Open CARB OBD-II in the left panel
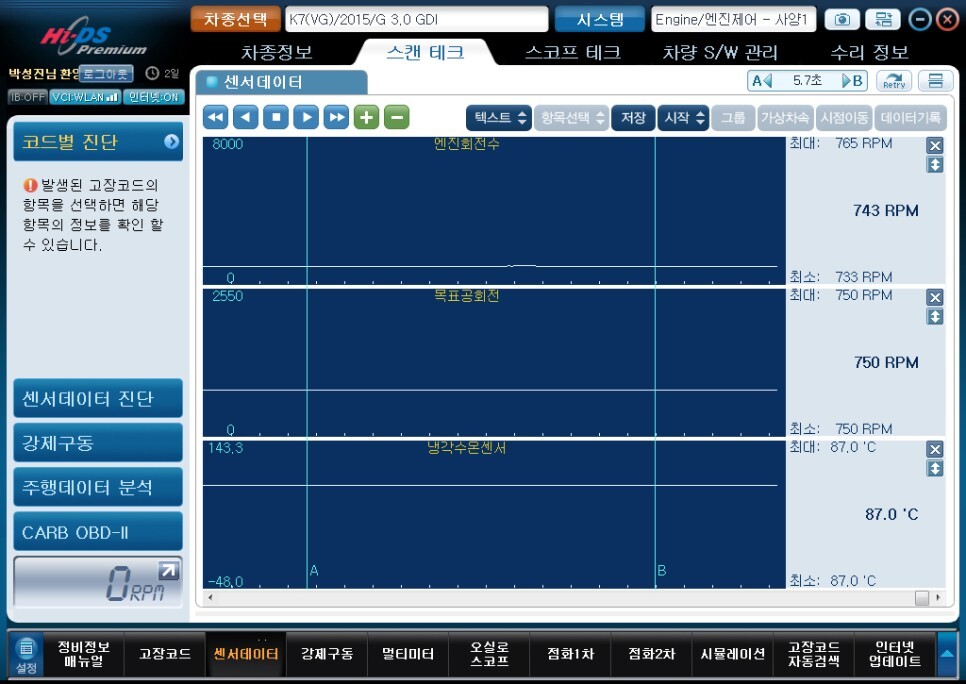 point(98,532)
